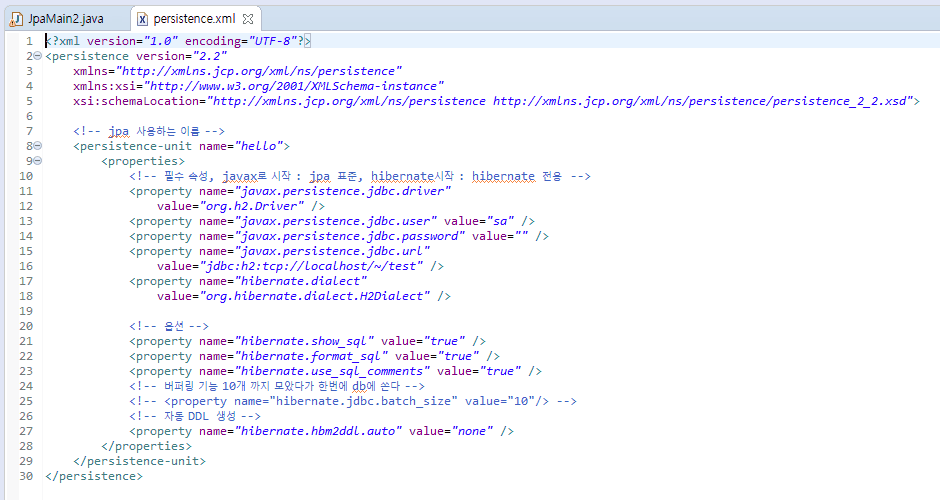
Task: Click "hibernate.hbm2ddl.auto" property name
Action: pyautogui.click(x=318, y=430)
